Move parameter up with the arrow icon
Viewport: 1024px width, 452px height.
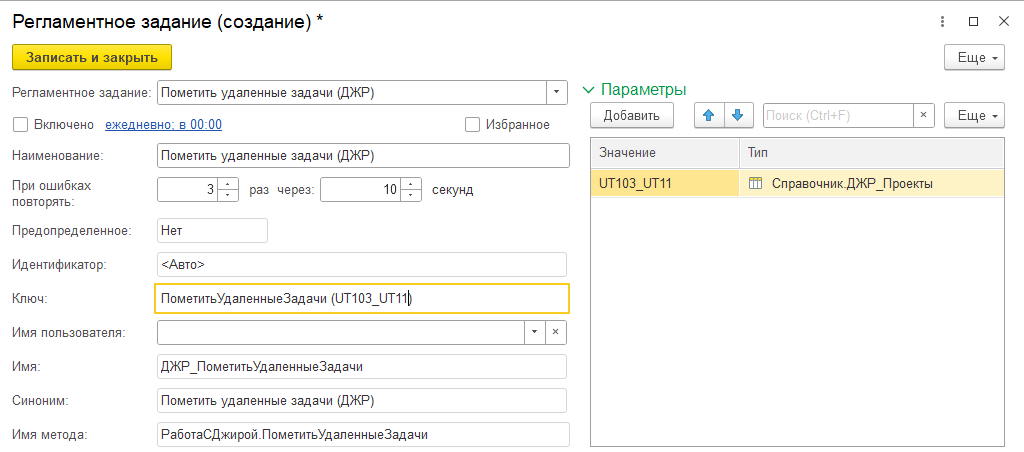pyautogui.click(x=709, y=115)
